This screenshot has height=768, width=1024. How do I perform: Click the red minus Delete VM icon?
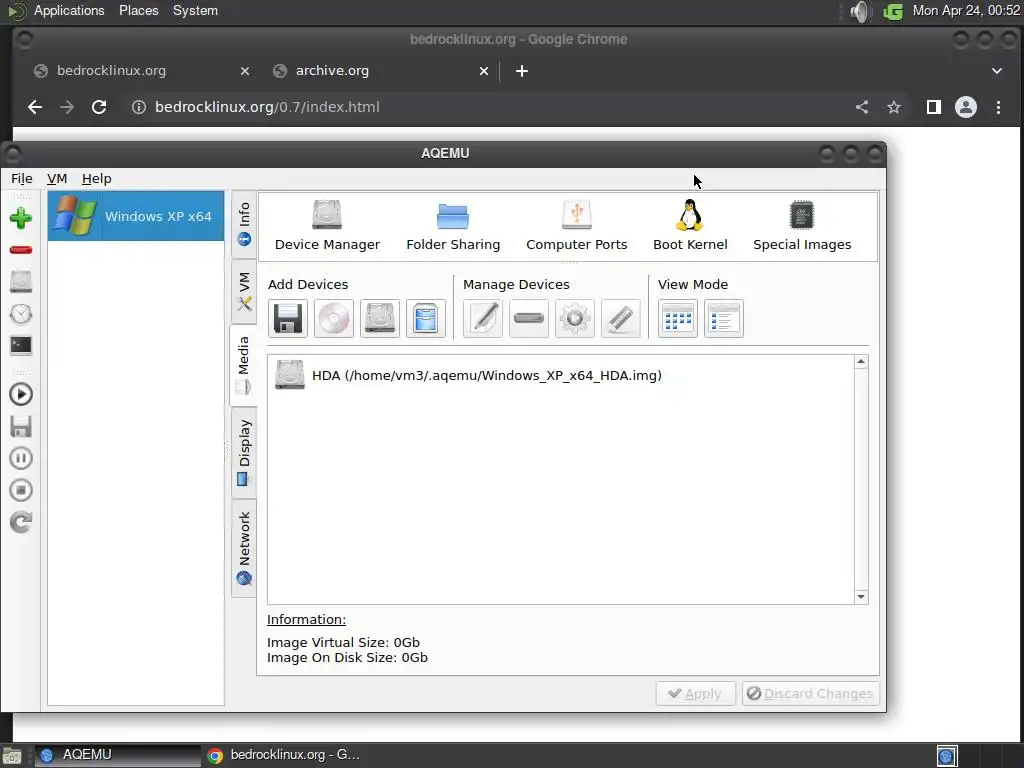21,250
